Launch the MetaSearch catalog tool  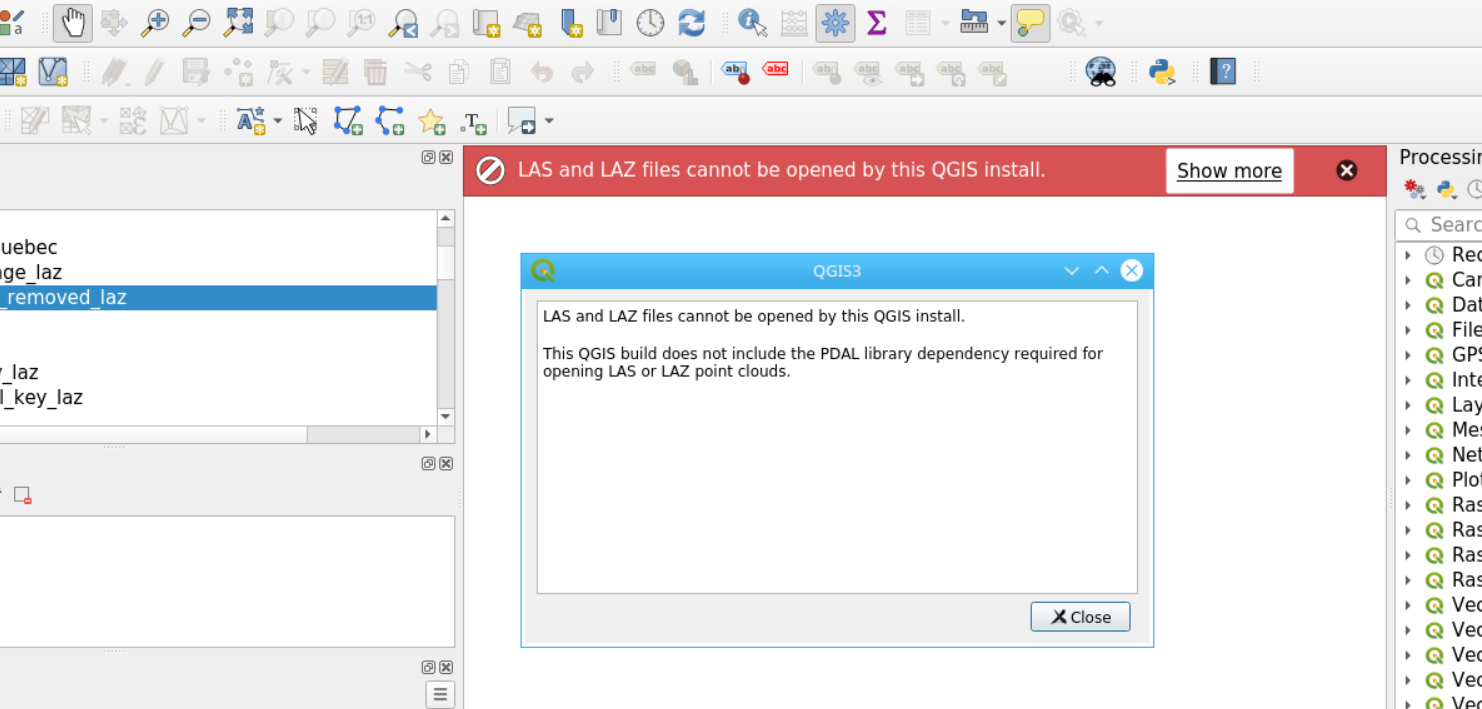(x=1098, y=70)
